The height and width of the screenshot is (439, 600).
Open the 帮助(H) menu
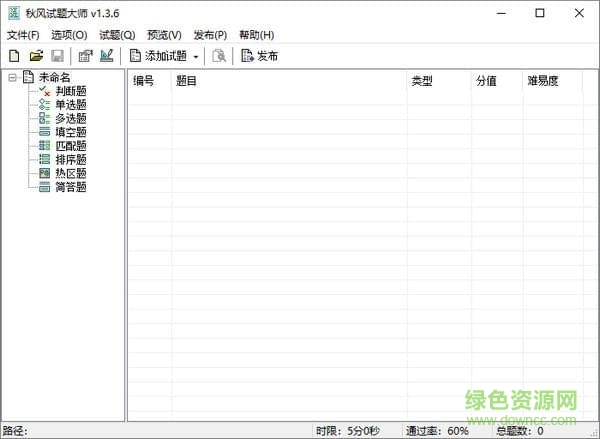tap(256, 35)
